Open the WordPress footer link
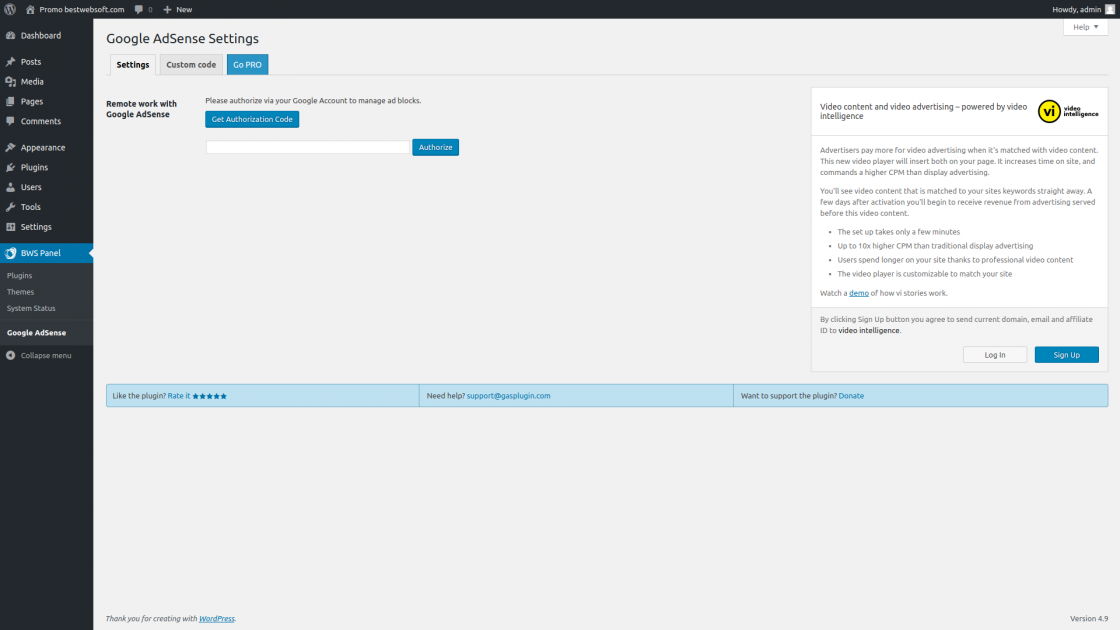Image resolution: width=1120 pixels, height=630 pixels. pos(216,619)
